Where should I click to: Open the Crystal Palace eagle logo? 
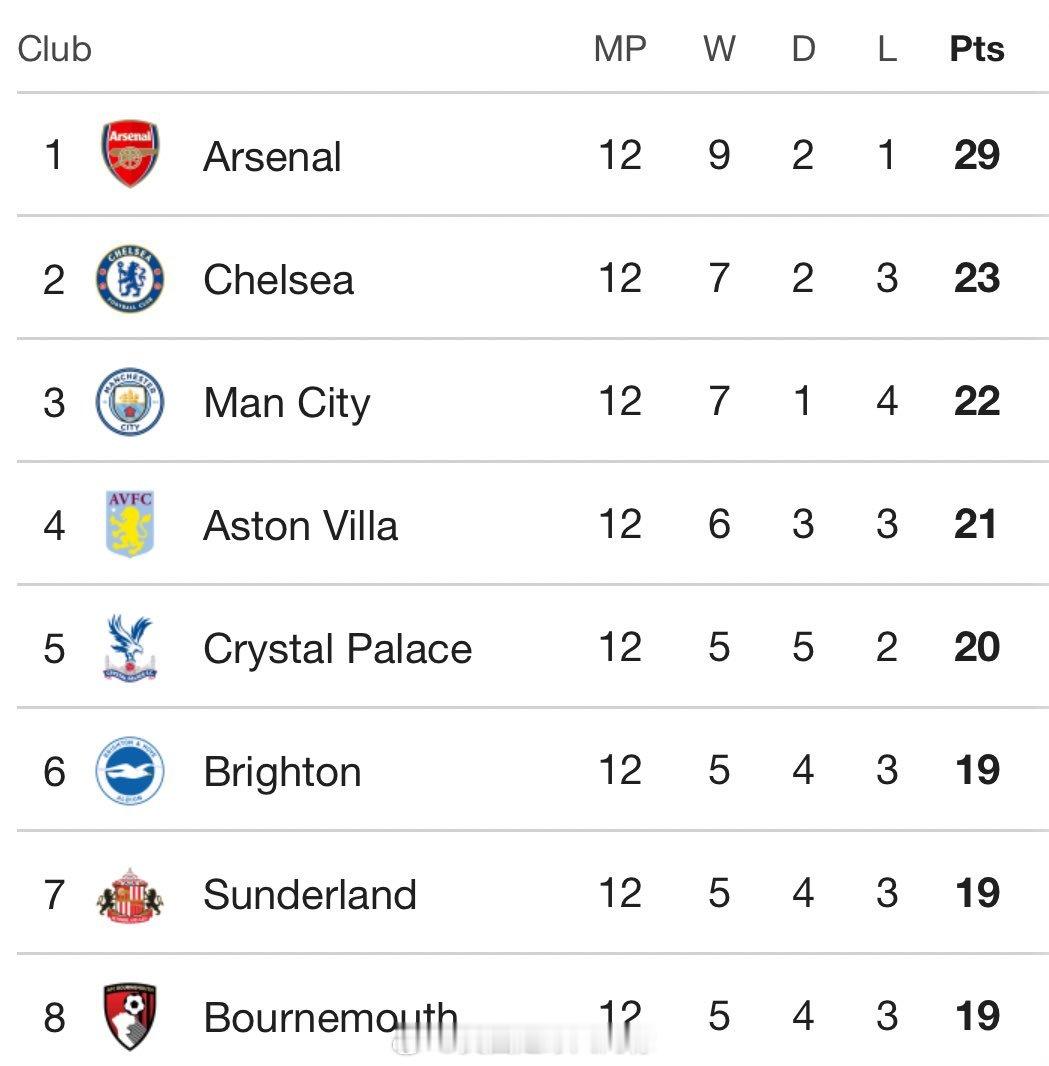coord(130,648)
